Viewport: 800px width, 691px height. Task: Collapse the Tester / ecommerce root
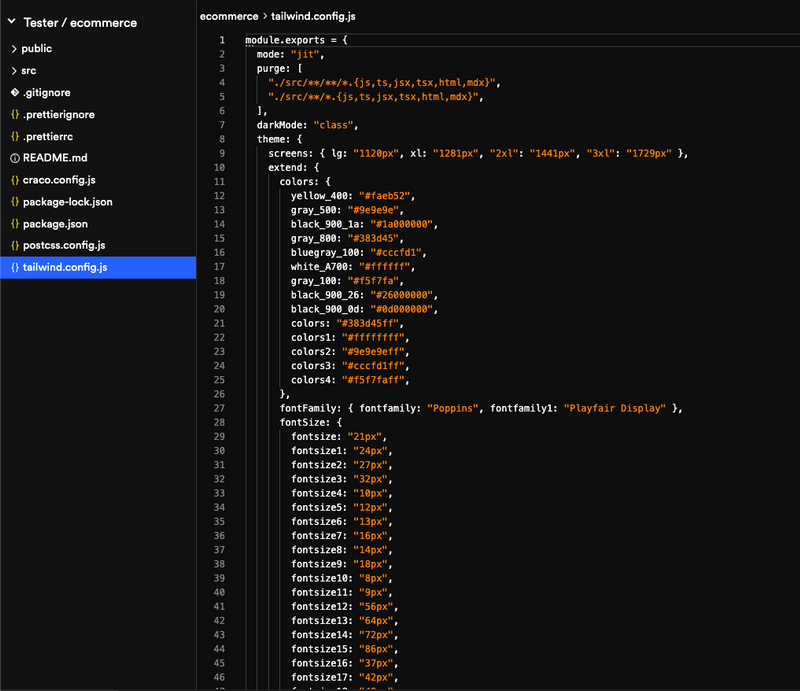coord(10,22)
